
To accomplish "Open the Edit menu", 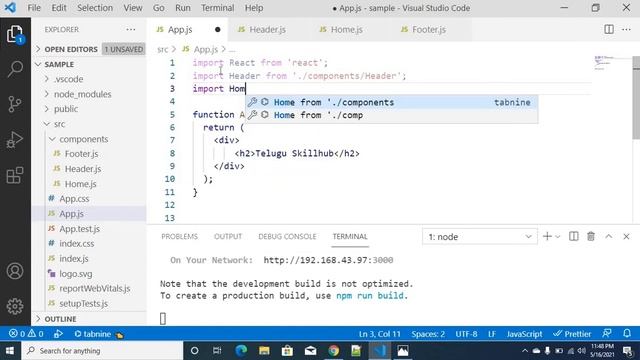I will click(59, 8).
